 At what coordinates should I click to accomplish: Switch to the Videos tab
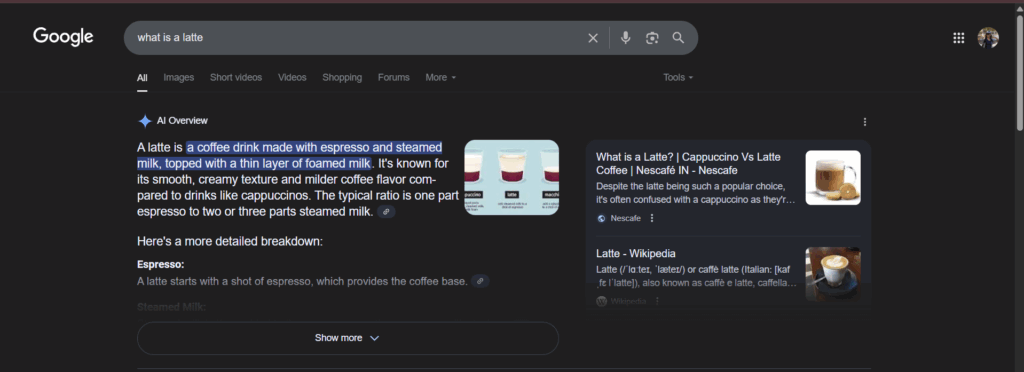pyautogui.click(x=292, y=78)
